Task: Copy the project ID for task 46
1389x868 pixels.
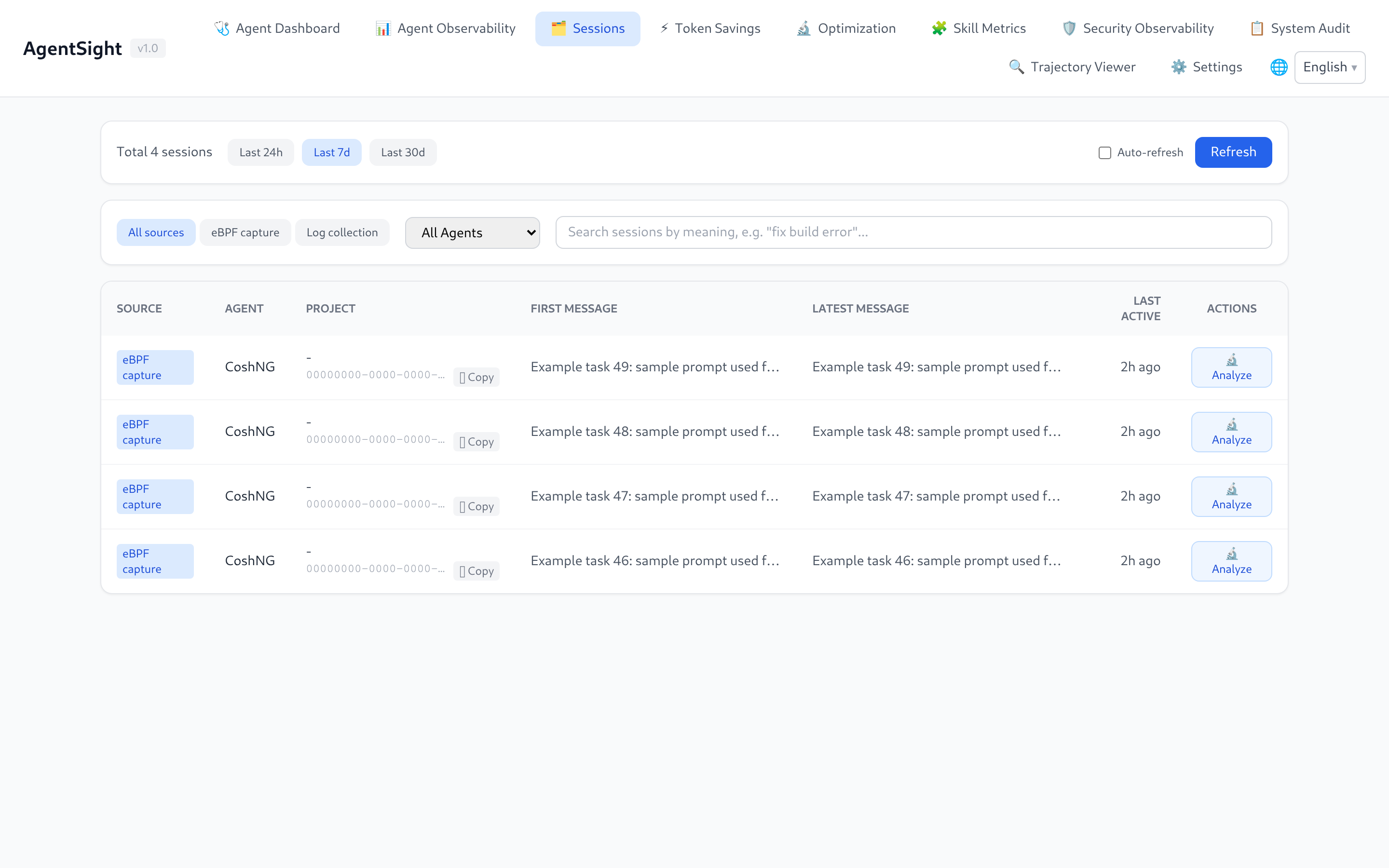Action: click(477, 570)
